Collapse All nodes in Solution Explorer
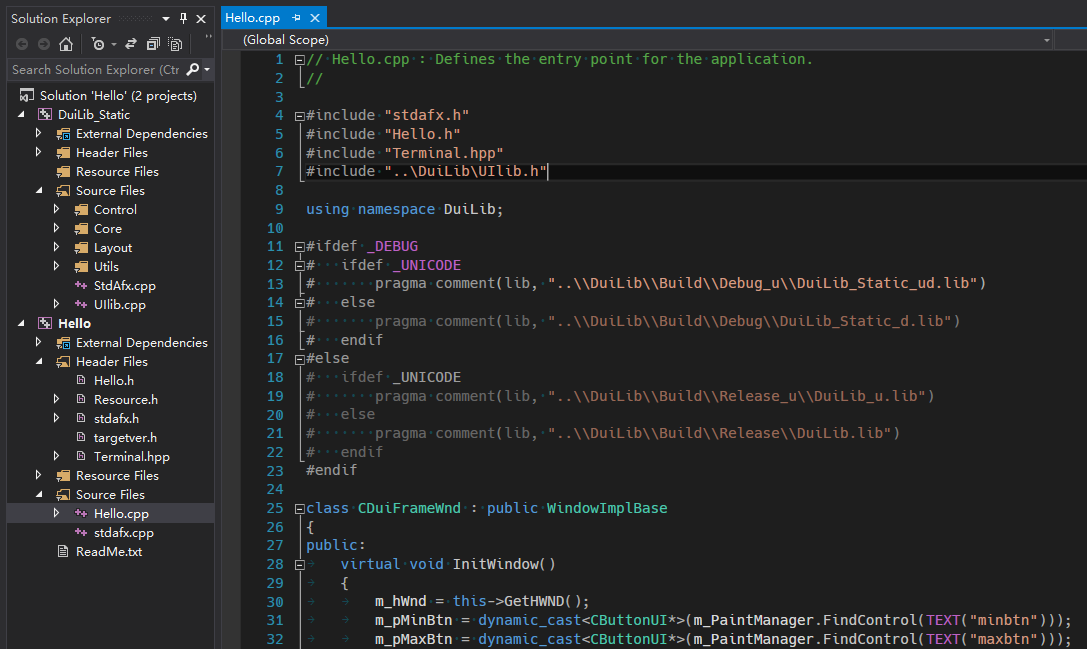 coord(153,44)
